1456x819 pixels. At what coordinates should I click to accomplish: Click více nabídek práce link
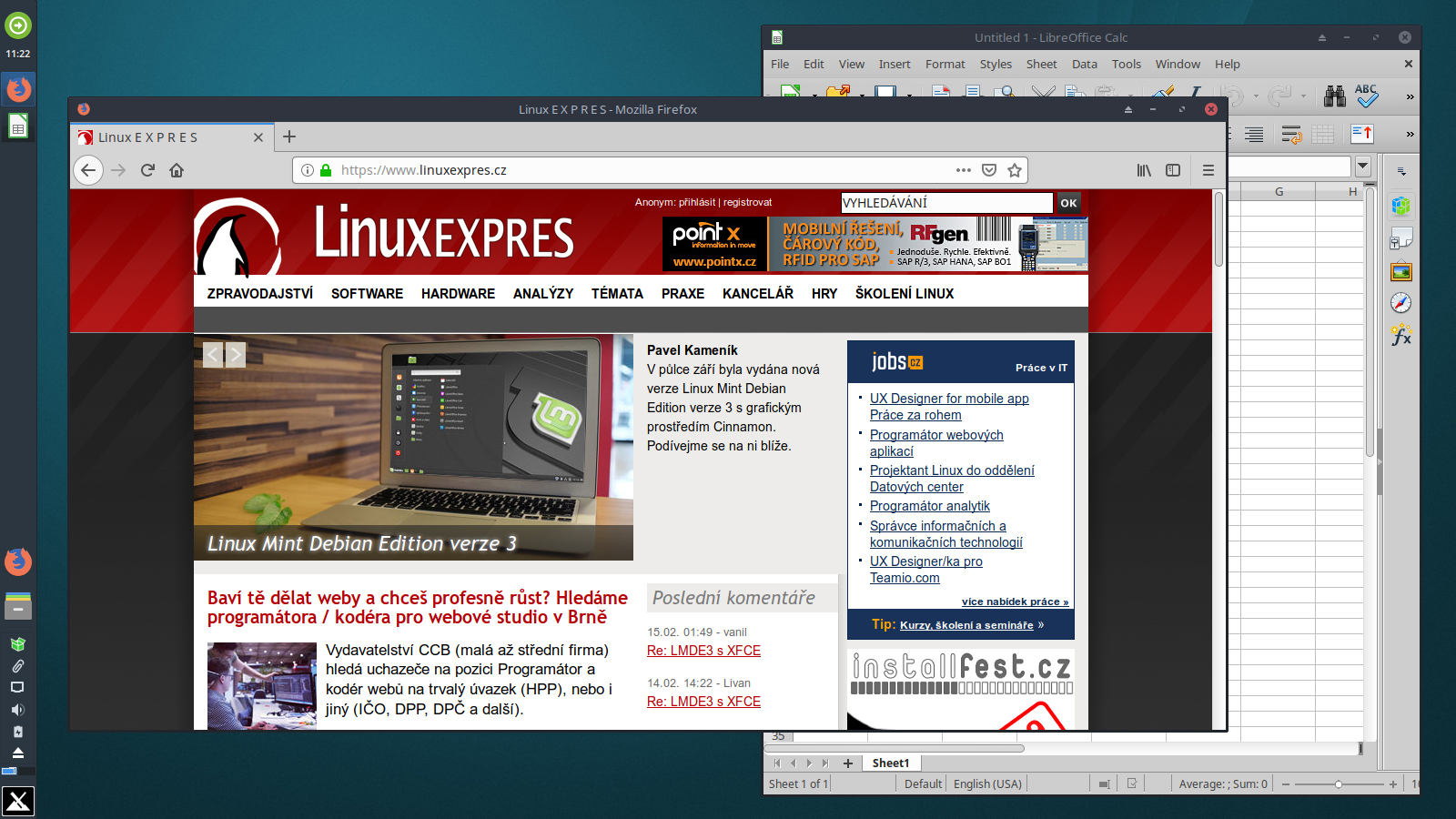(x=1015, y=602)
